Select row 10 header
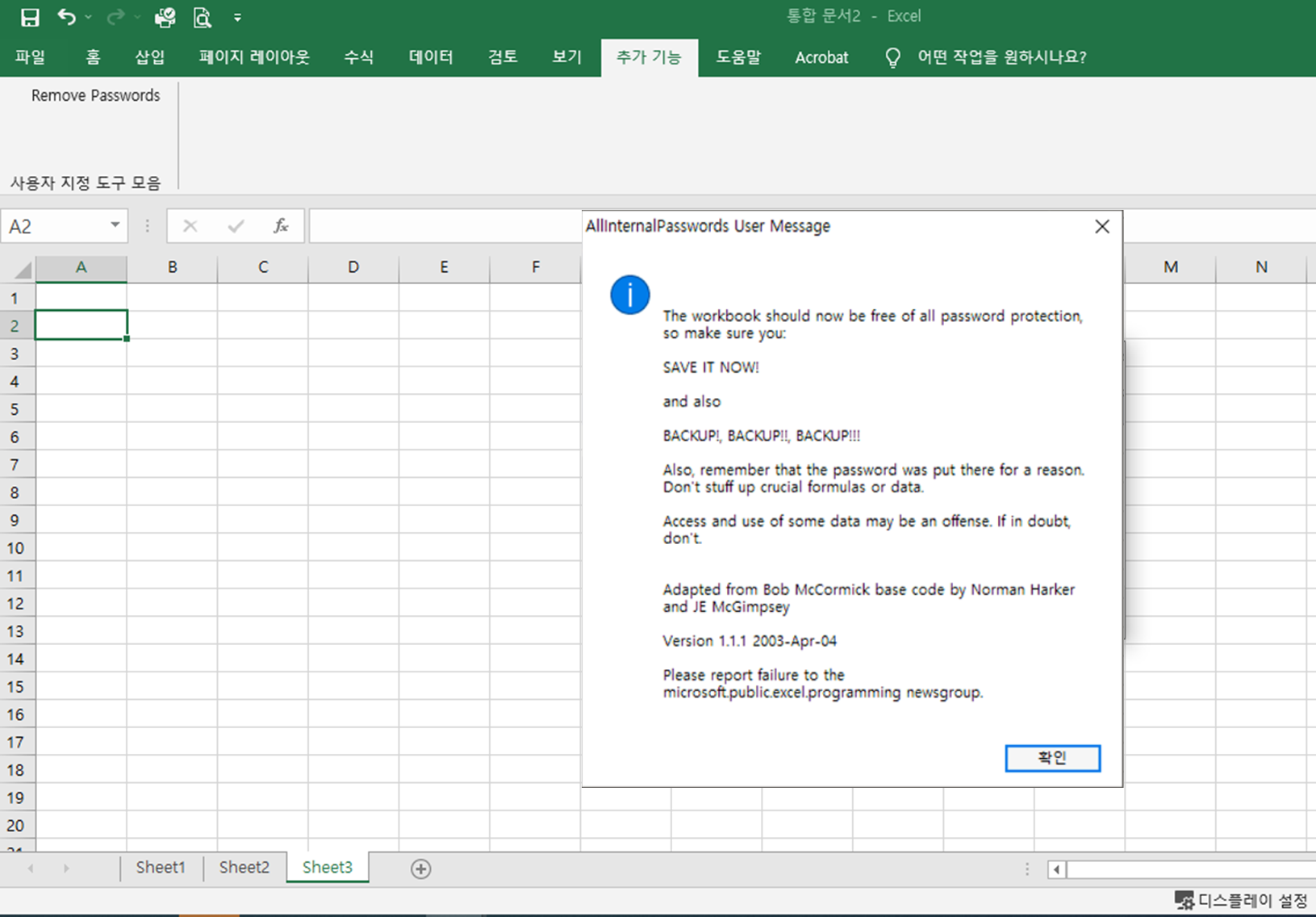The height and width of the screenshot is (917, 1316). coord(16,548)
